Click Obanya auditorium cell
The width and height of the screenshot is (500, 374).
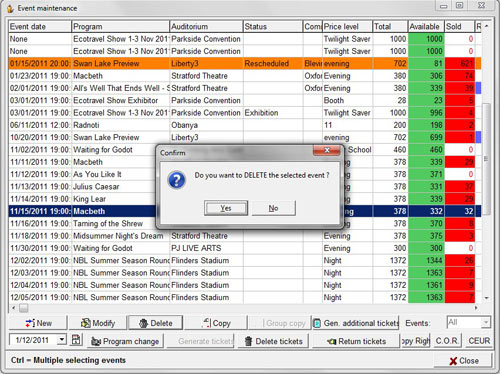click(x=206, y=125)
